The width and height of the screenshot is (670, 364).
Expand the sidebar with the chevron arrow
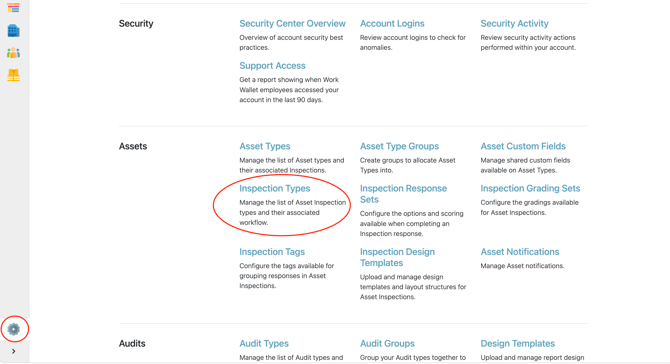pos(14,351)
